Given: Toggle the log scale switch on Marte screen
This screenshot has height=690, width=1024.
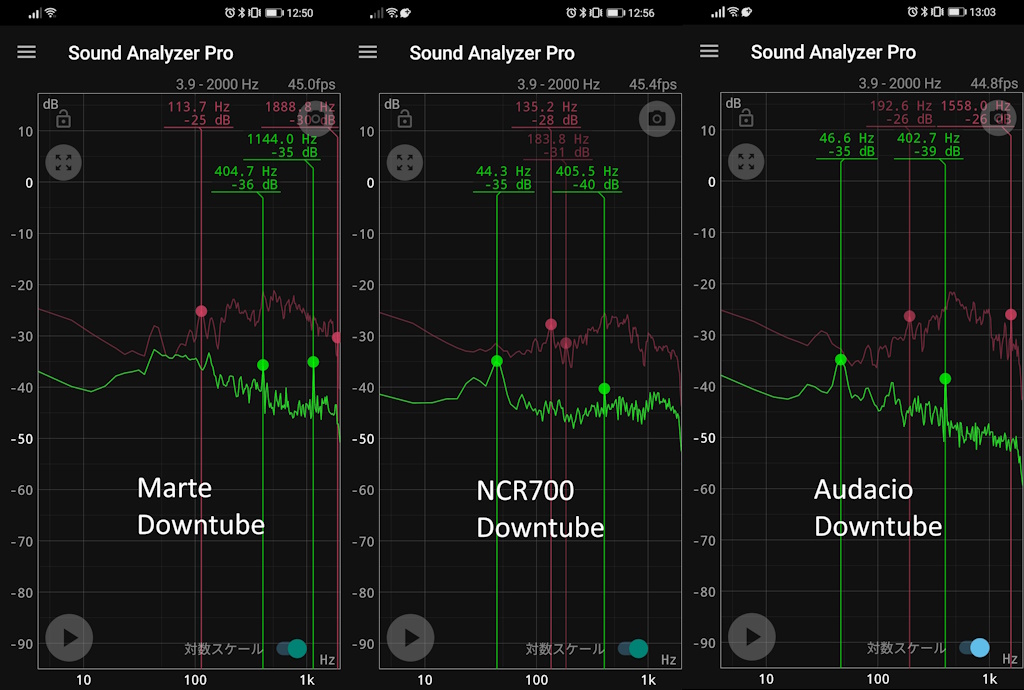Looking at the screenshot, I should [x=291, y=648].
